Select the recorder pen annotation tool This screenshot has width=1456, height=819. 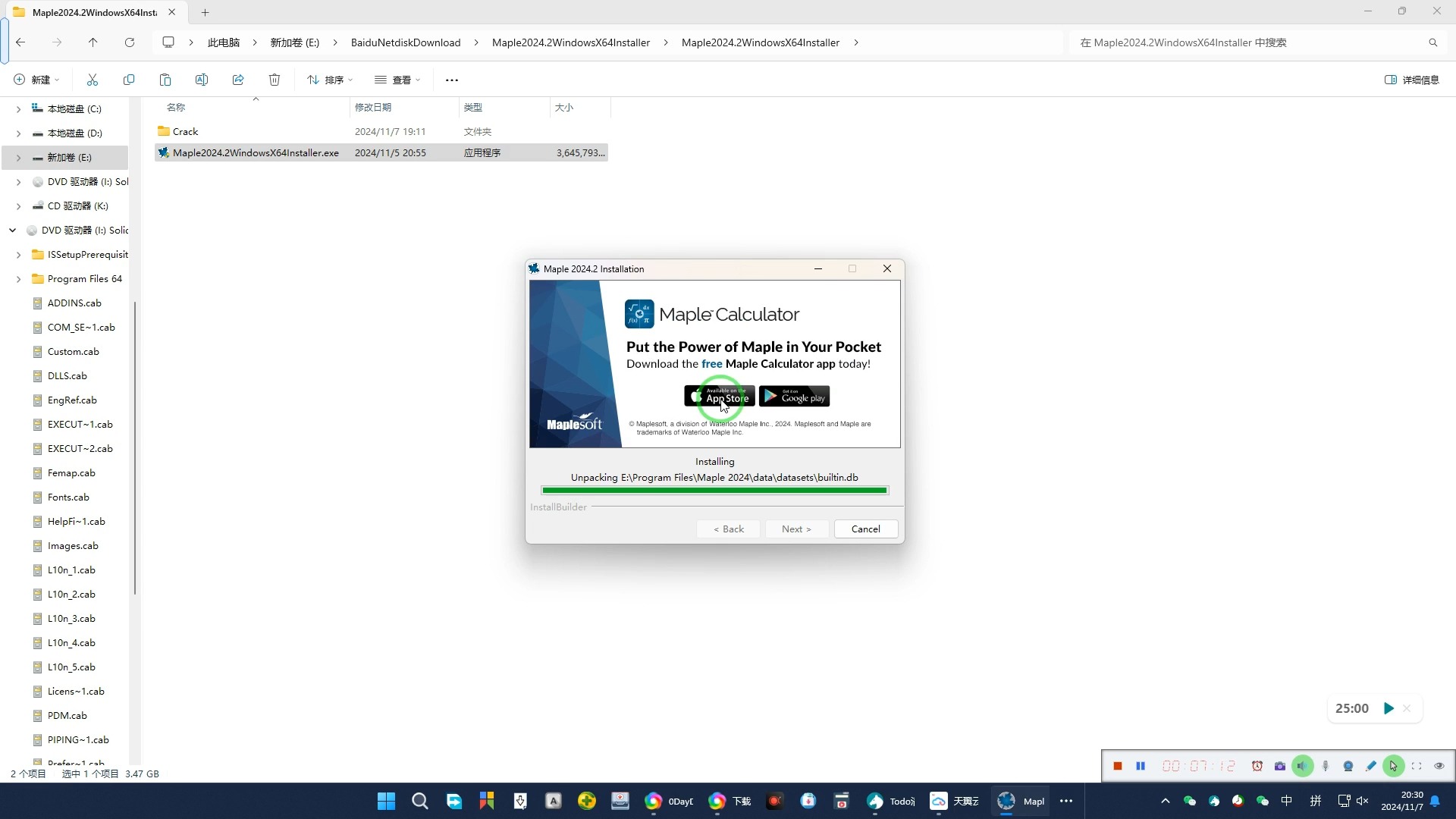coord(1371,766)
